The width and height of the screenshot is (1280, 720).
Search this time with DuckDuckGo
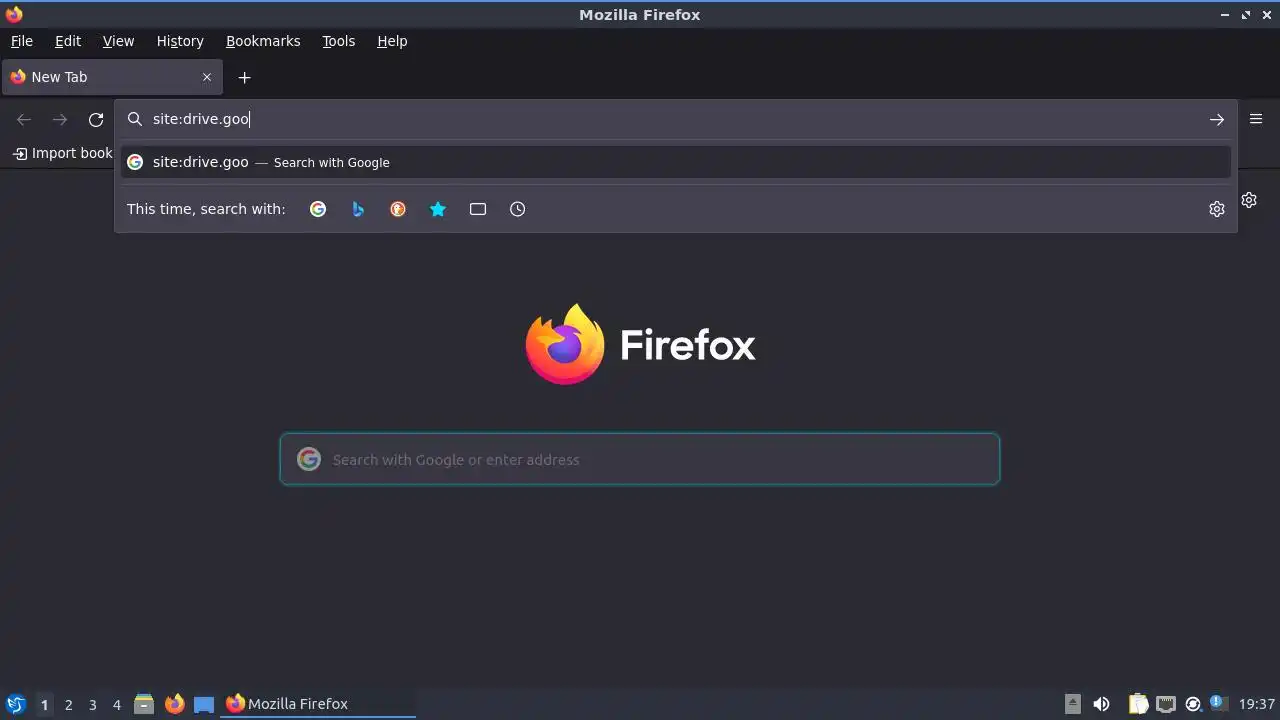398,209
